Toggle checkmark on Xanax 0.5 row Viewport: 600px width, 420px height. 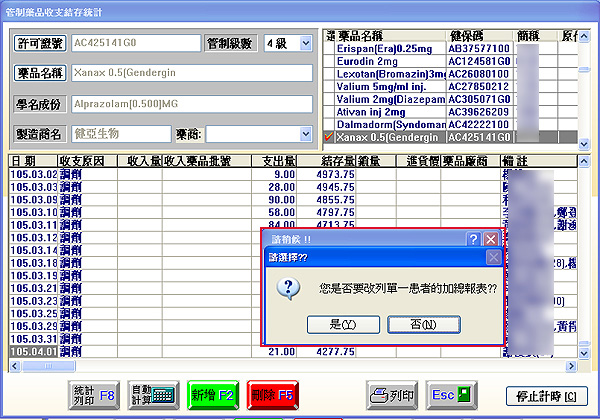pyautogui.click(x=331, y=136)
